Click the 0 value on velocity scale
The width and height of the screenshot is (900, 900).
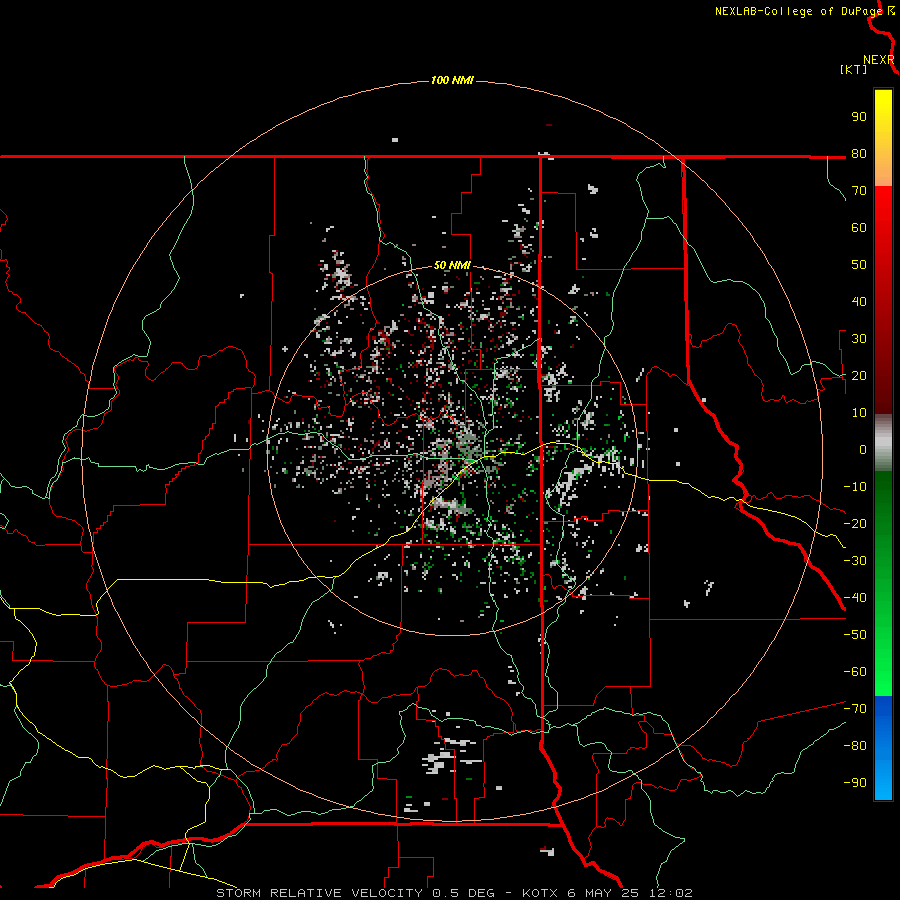(x=863, y=450)
